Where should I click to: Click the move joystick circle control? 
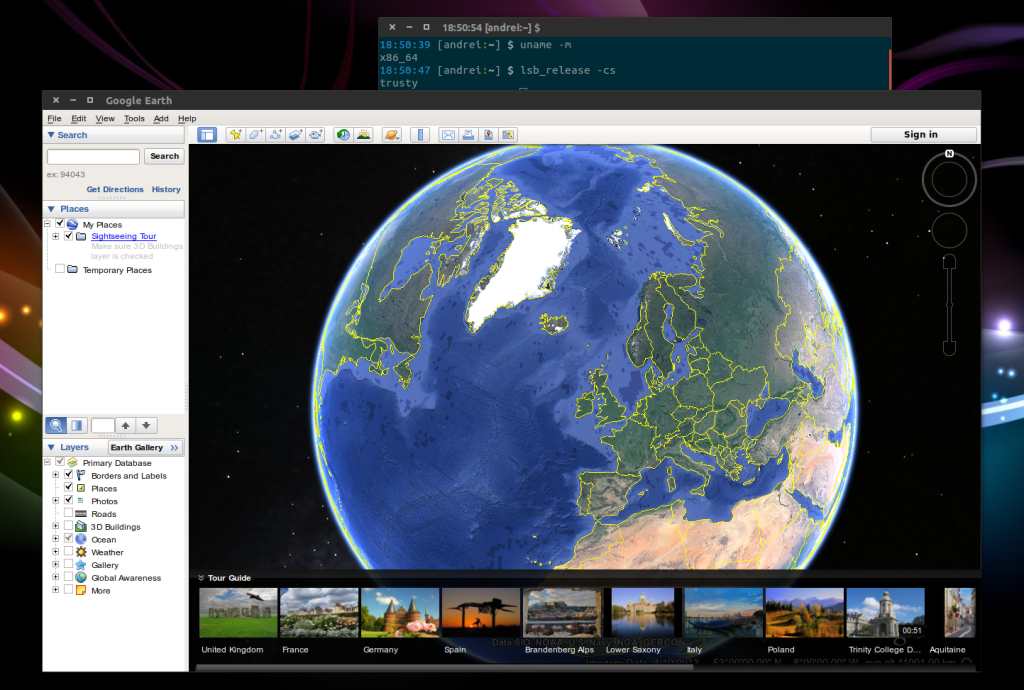[949, 230]
